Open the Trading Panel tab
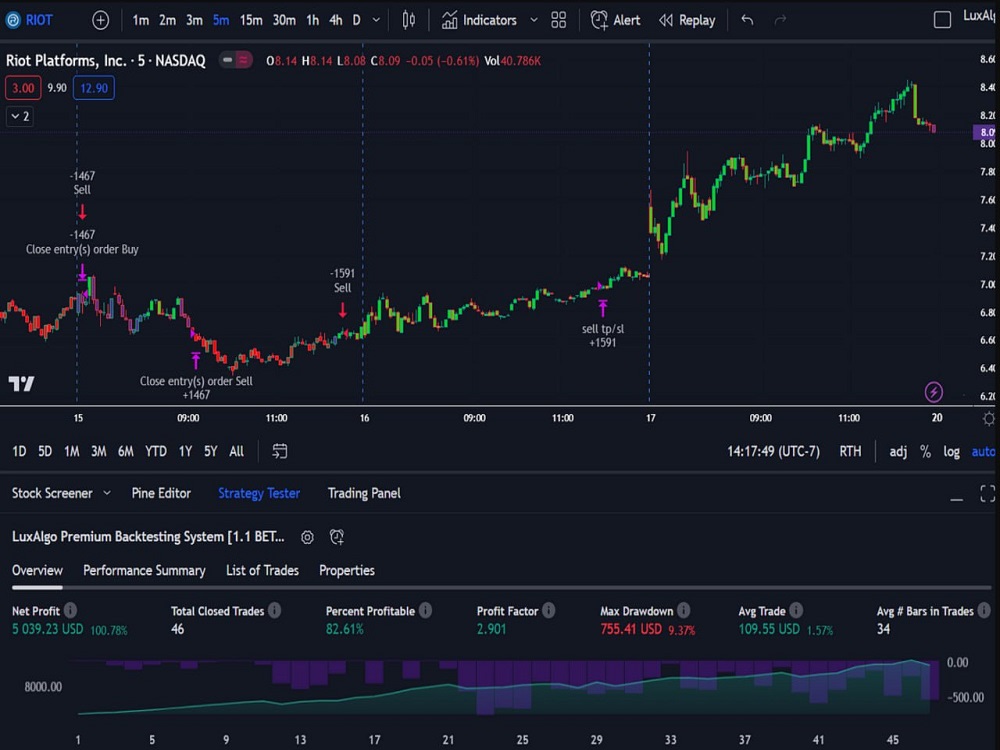1000x750 pixels. [364, 493]
